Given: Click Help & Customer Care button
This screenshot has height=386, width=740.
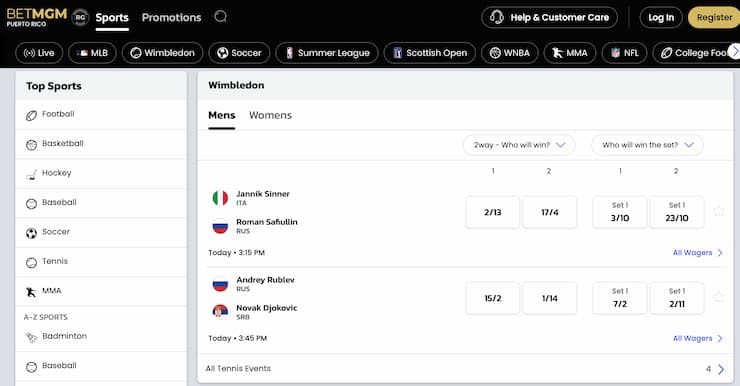Looking at the screenshot, I should click(549, 17).
